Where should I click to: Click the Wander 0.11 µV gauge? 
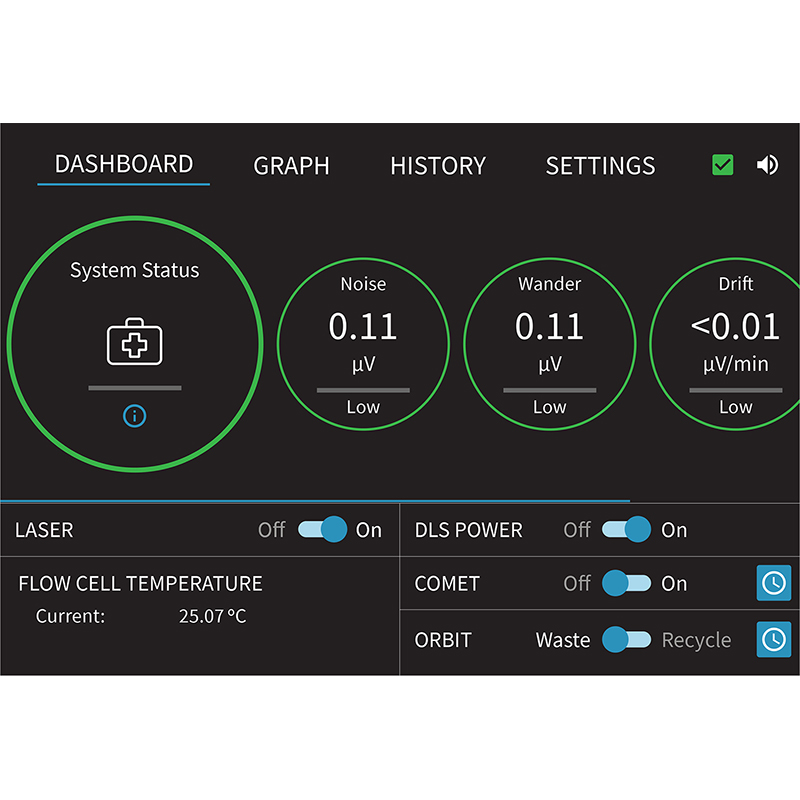click(549, 344)
